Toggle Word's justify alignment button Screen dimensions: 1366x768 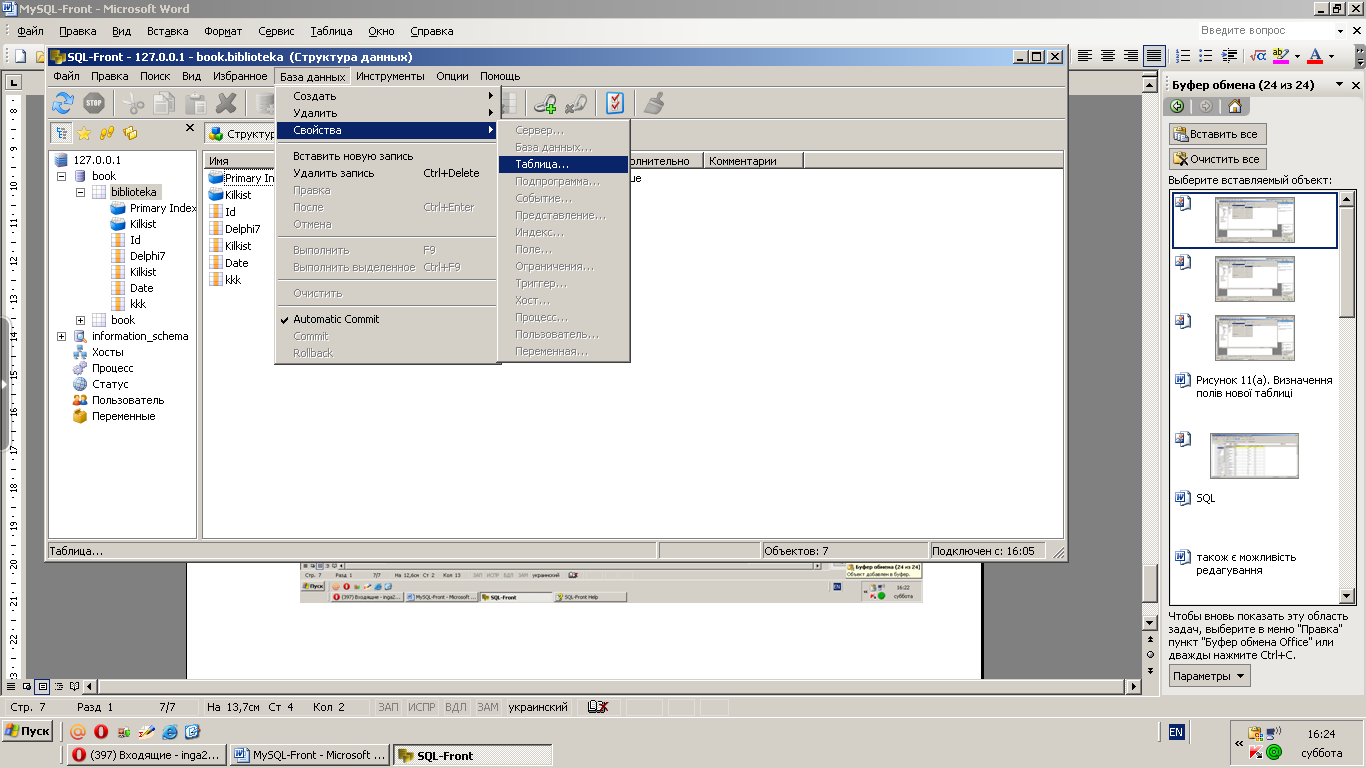pyautogui.click(x=1154, y=56)
